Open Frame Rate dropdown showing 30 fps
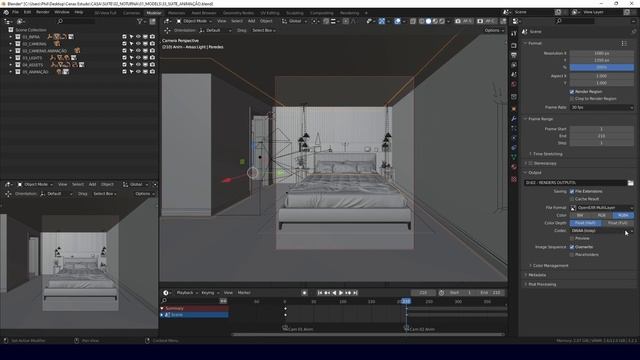This screenshot has width=640, height=360. [602, 107]
